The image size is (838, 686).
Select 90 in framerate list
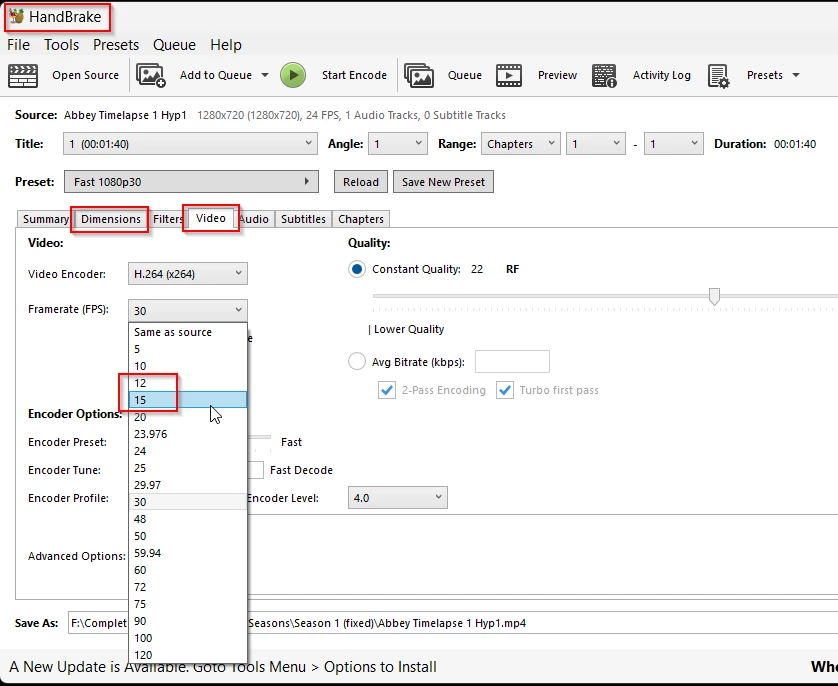tap(188, 621)
